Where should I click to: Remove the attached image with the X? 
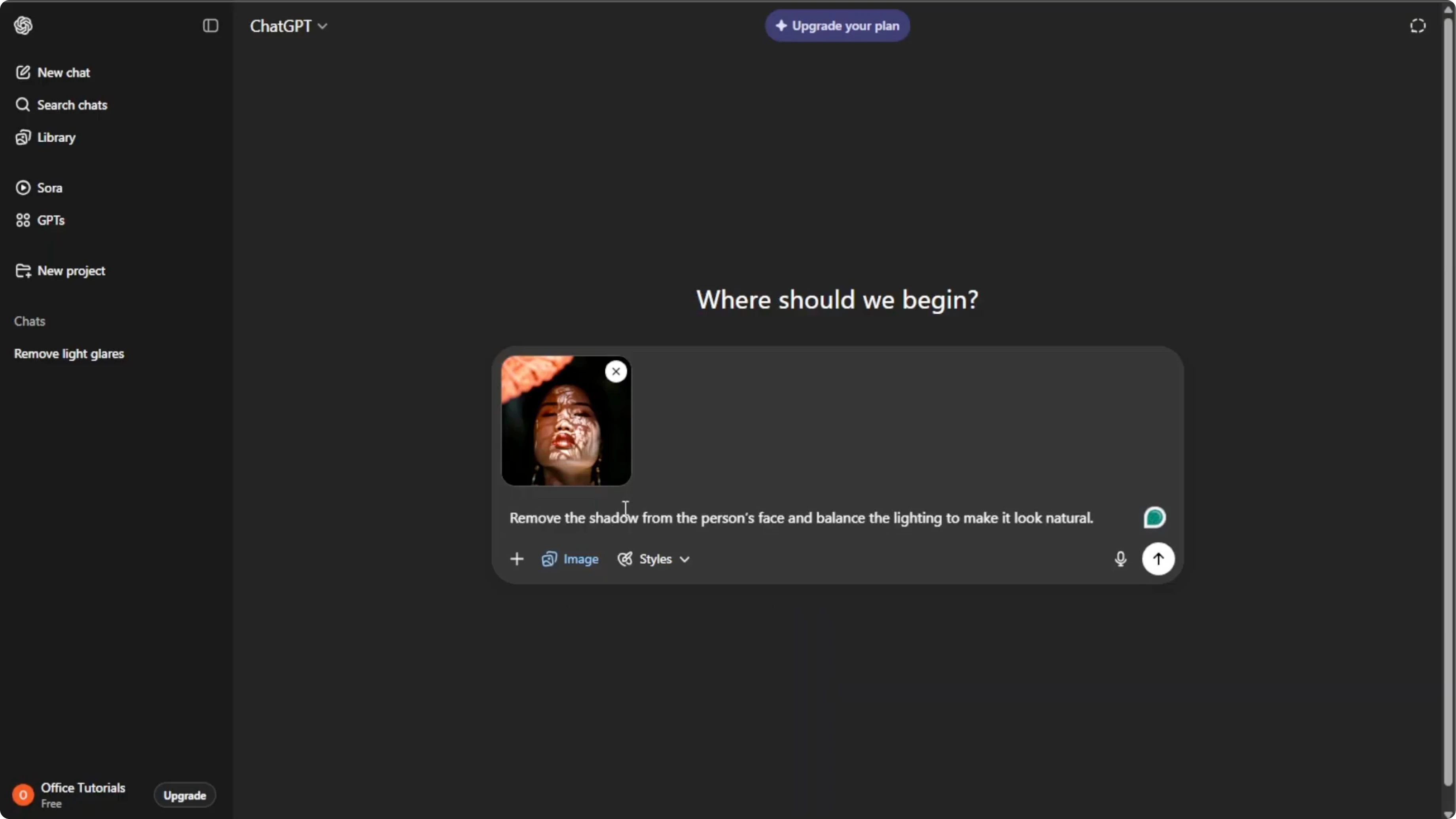pyautogui.click(x=616, y=372)
